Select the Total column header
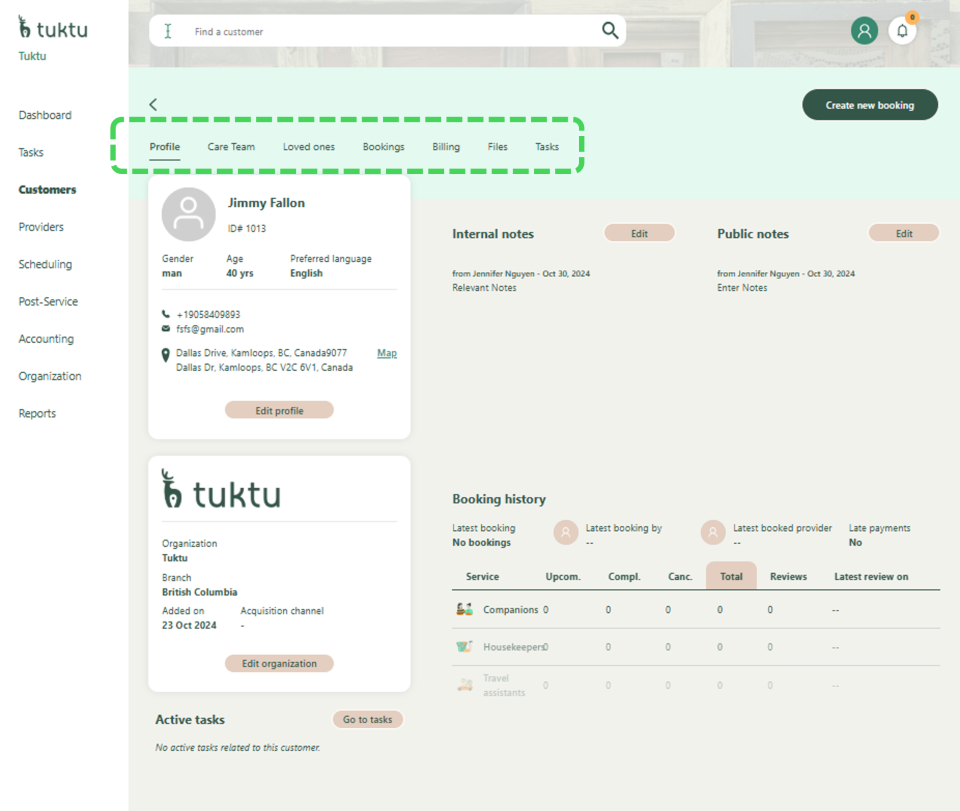Screen dimensions: 960x811 [731, 576]
